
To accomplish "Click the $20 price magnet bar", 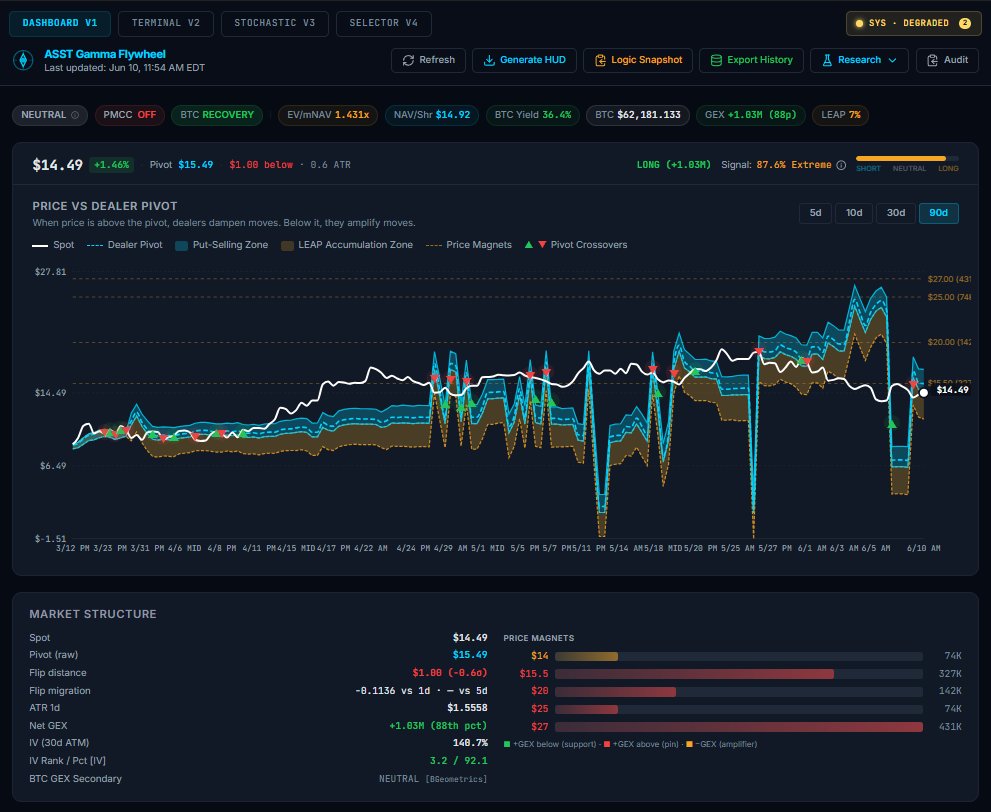I will [x=738, y=691].
